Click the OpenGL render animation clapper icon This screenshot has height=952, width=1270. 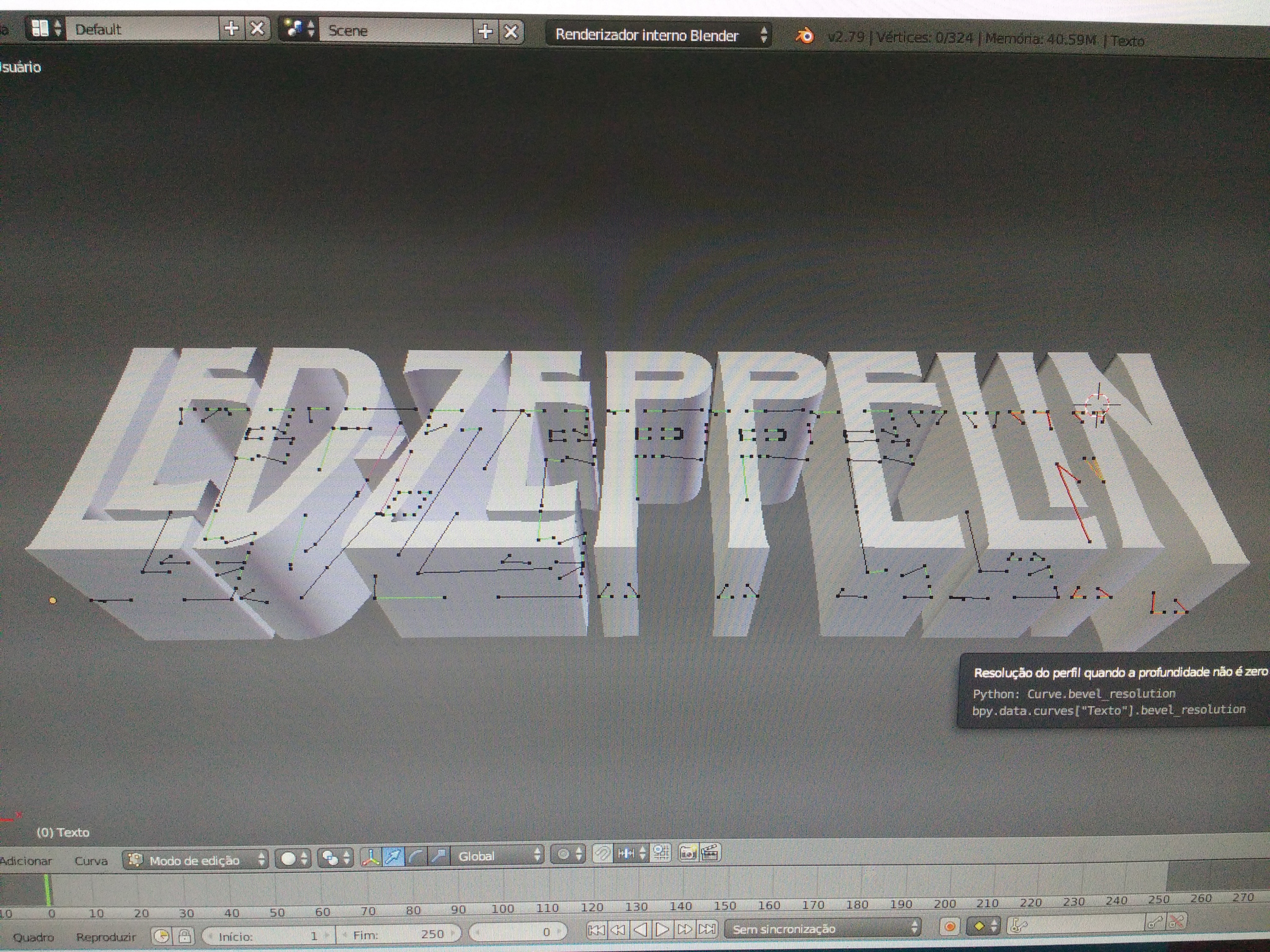click(x=710, y=852)
